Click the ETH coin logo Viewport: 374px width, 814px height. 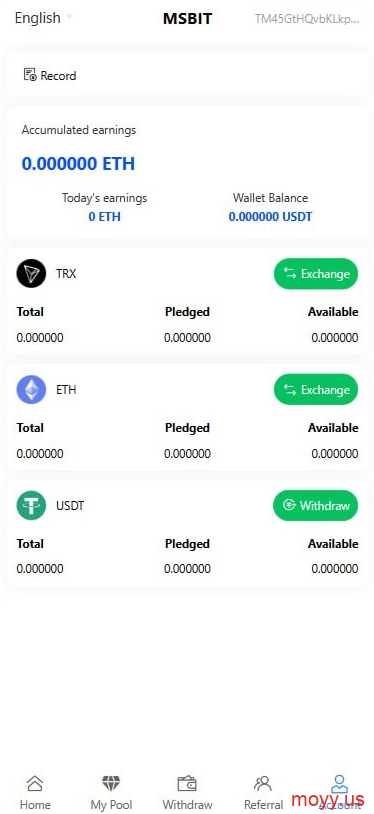tap(31, 389)
